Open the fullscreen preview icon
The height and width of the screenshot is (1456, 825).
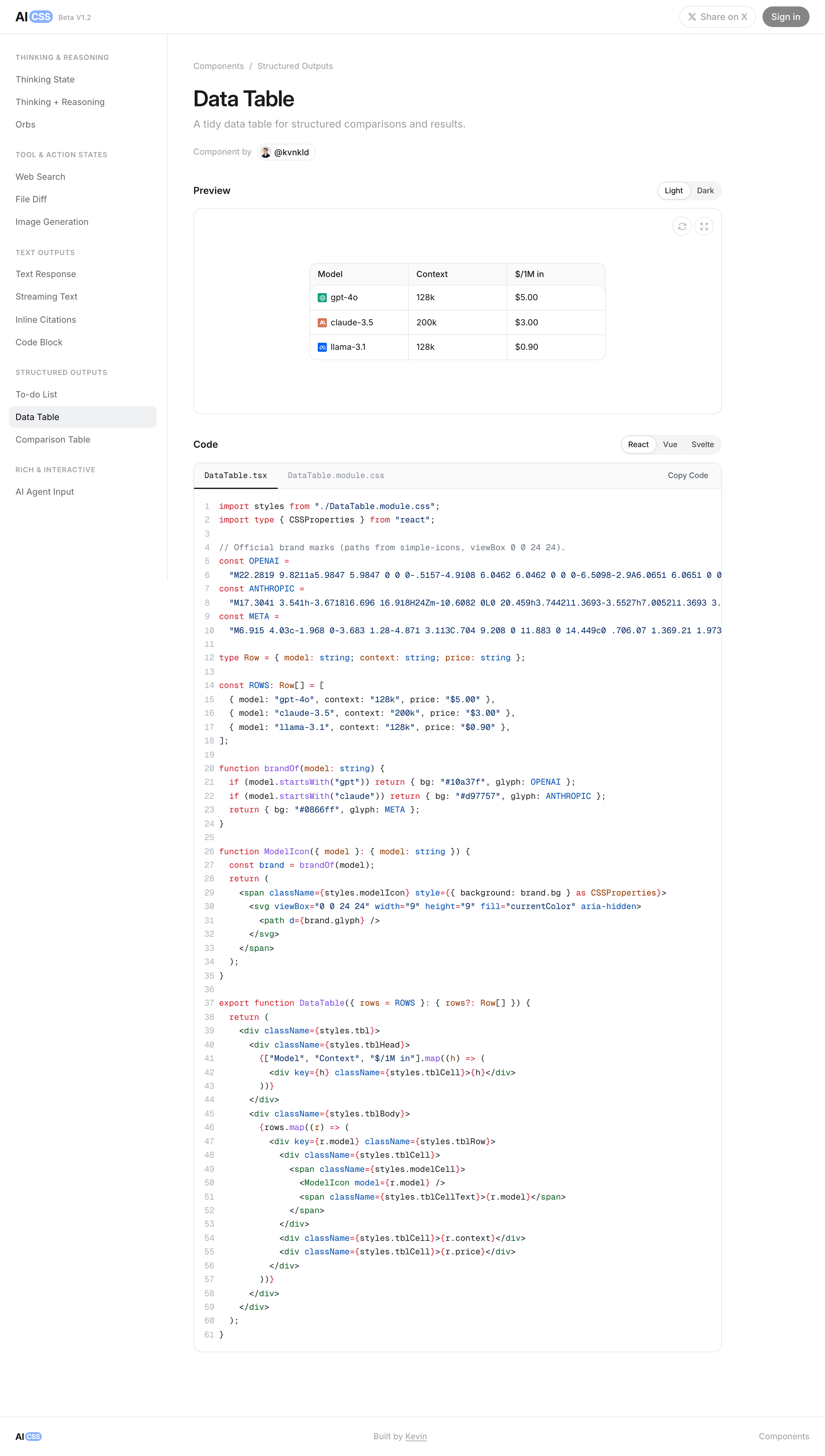(x=704, y=226)
